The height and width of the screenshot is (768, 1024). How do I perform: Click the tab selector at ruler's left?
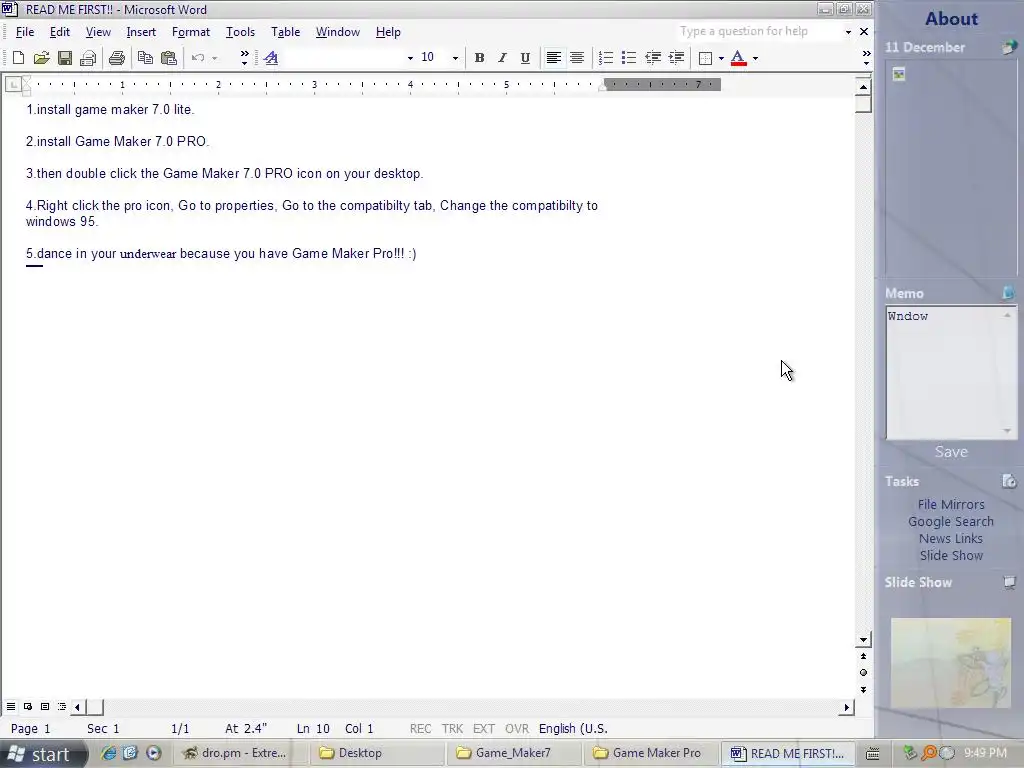click(x=13, y=84)
